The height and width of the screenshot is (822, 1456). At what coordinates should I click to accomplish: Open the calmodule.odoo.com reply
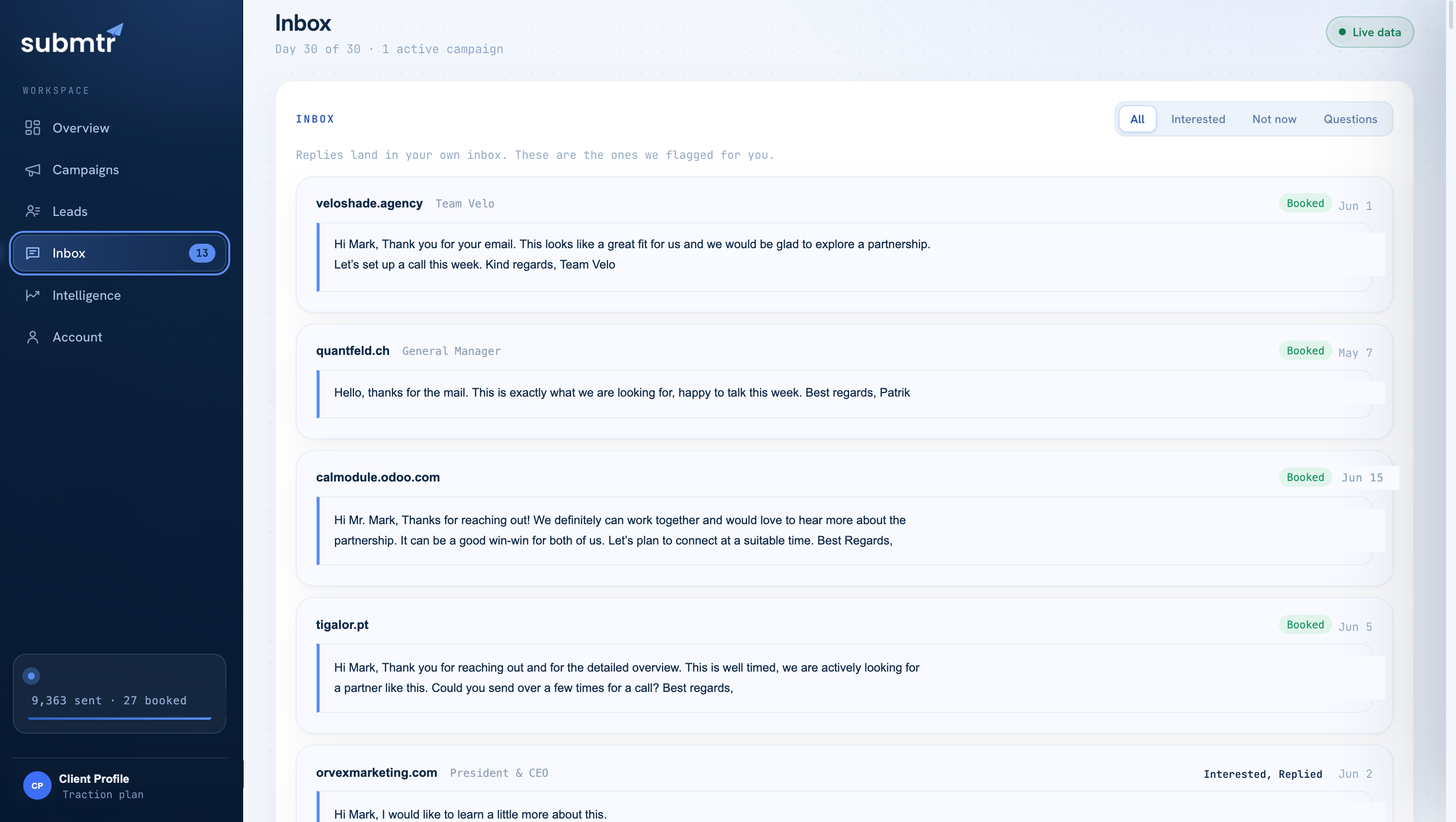[x=844, y=518]
